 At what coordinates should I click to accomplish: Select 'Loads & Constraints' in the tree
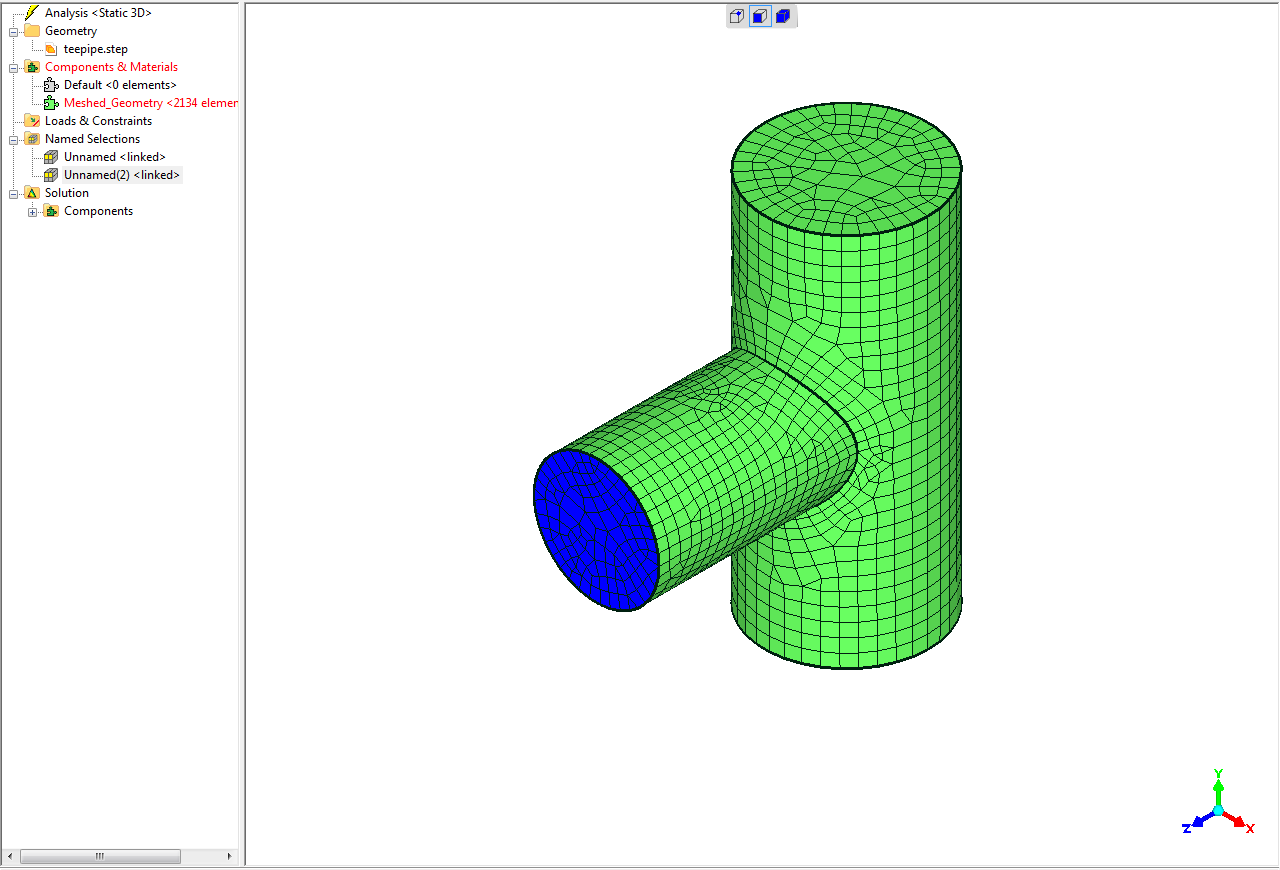click(x=98, y=121)
